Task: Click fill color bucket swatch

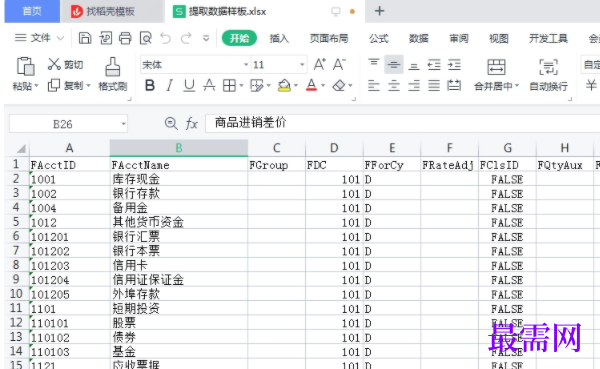Action: tap(284, 85)
